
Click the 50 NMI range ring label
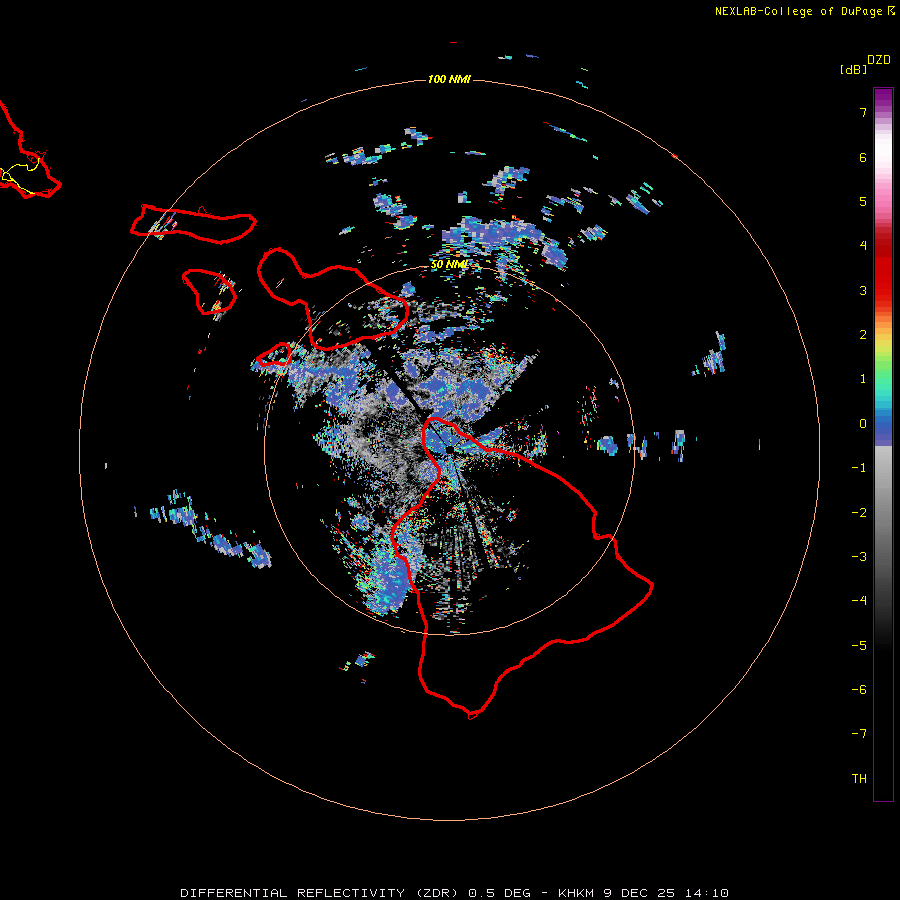click(449, 264)
